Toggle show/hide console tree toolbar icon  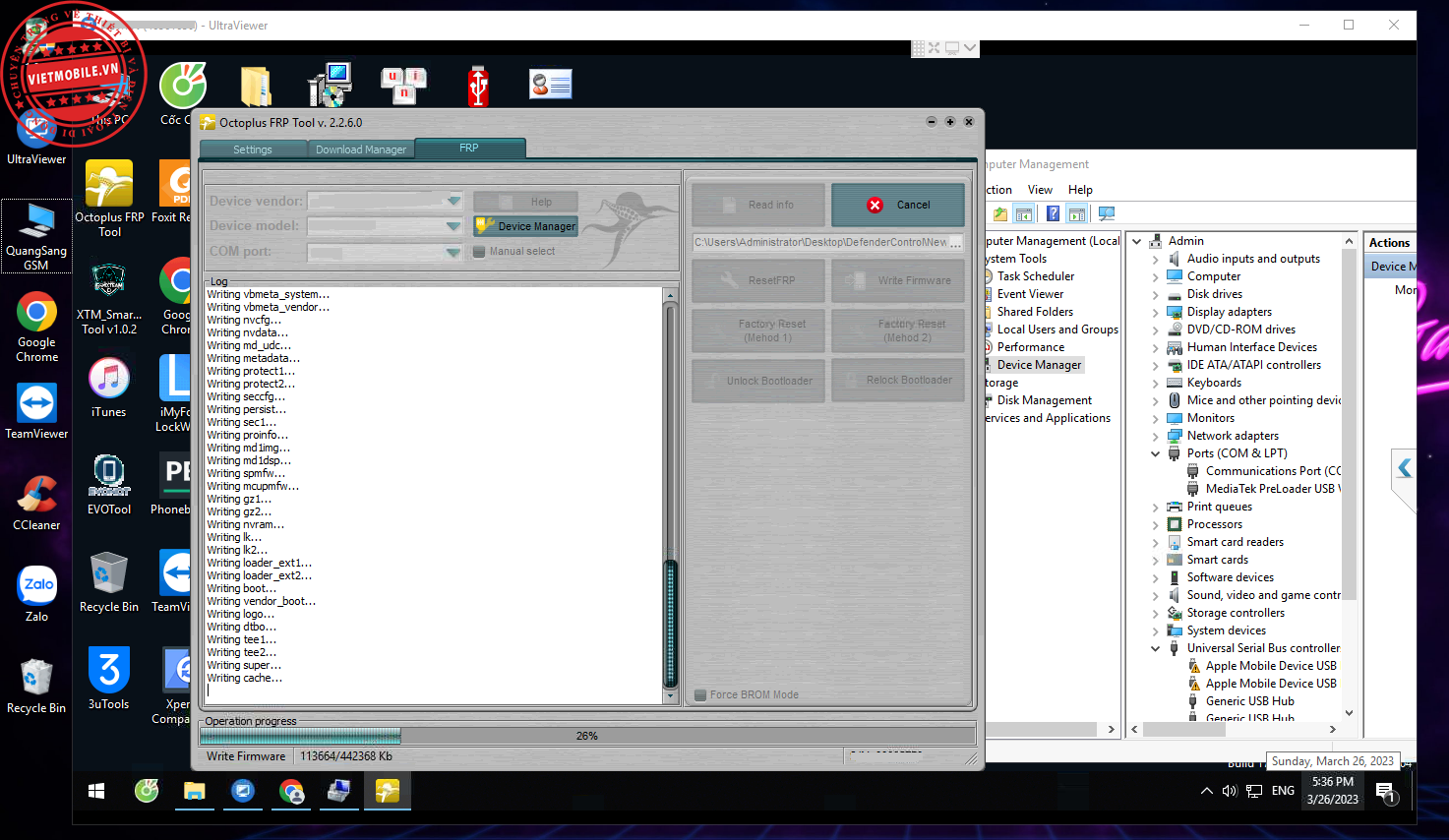(1024, 214)
